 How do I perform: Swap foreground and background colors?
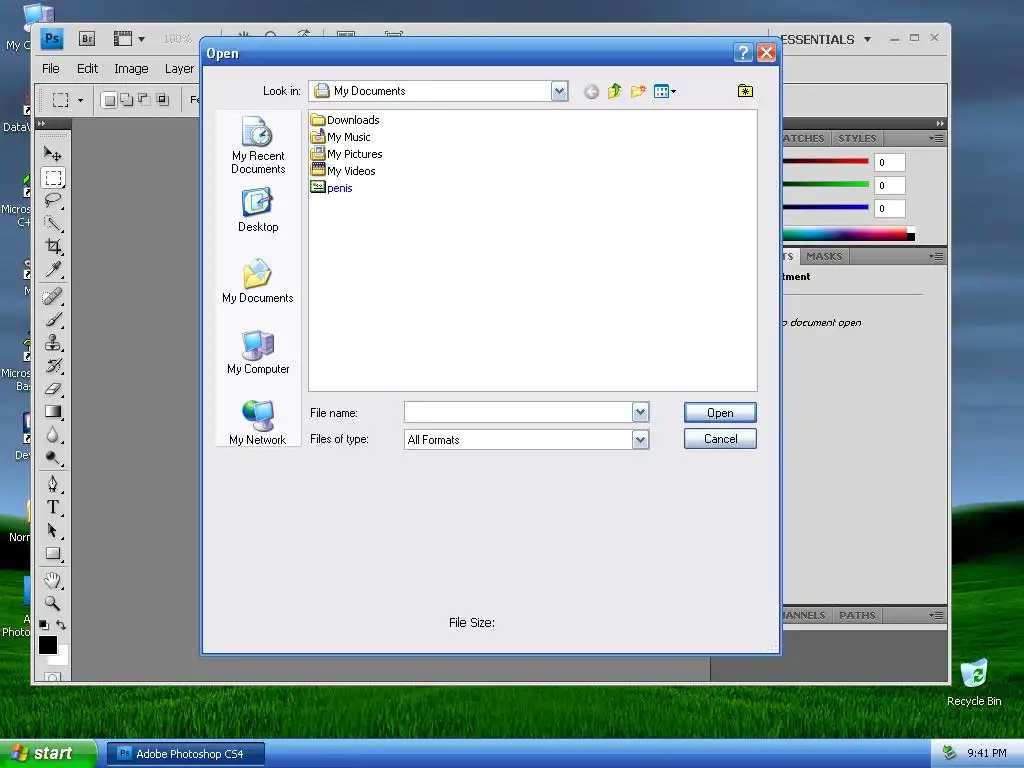61,625
